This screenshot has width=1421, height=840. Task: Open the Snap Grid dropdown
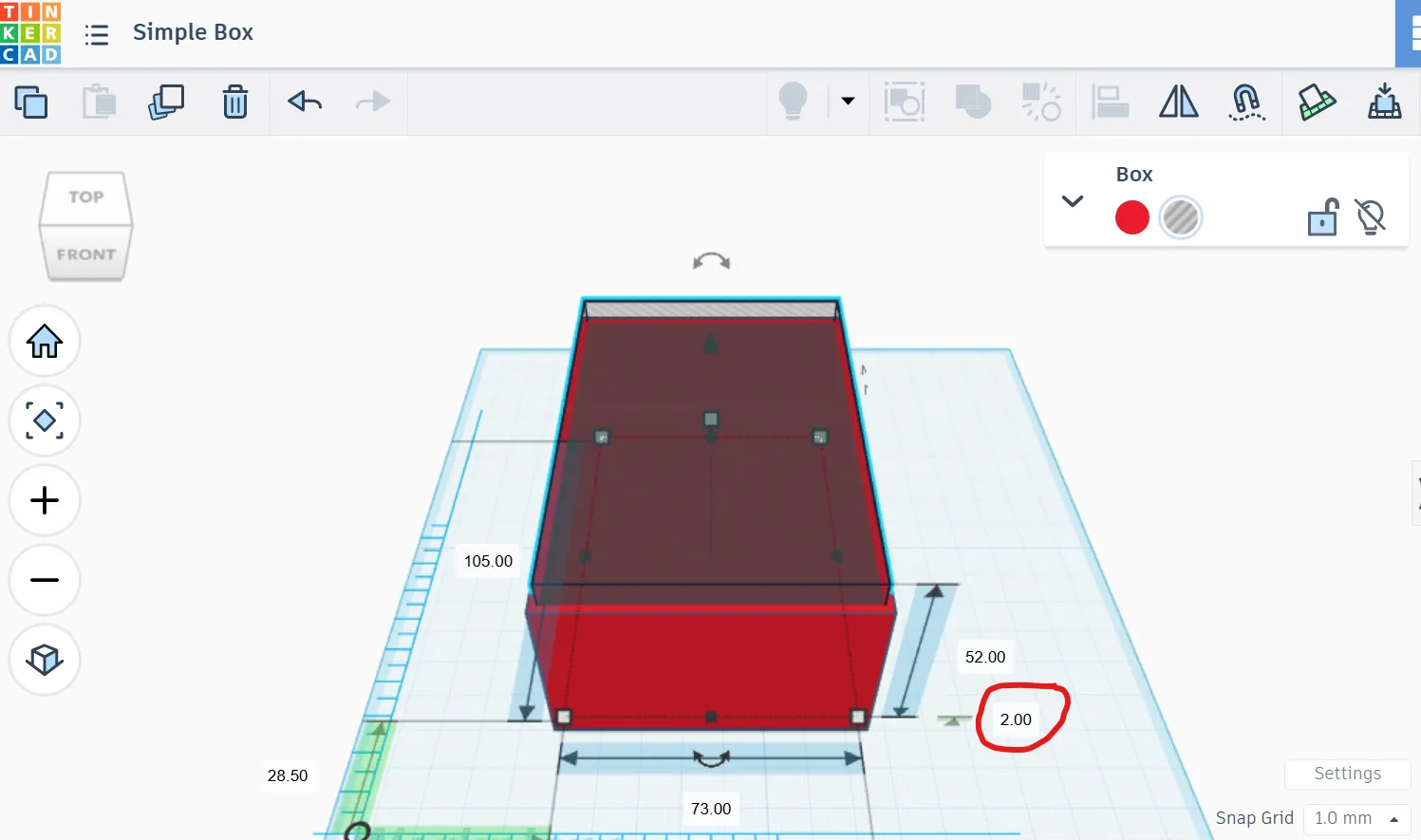[x=1357, y=818]
